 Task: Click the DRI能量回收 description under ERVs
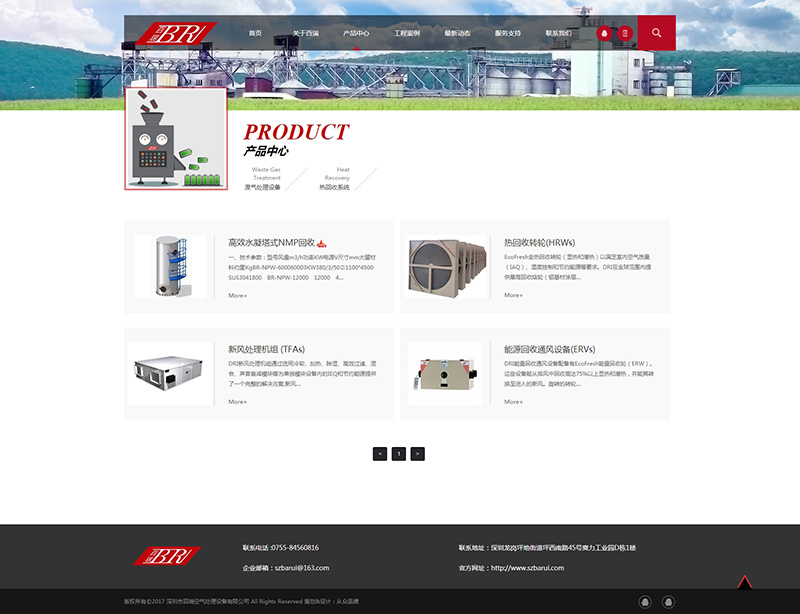click(579, 374)
